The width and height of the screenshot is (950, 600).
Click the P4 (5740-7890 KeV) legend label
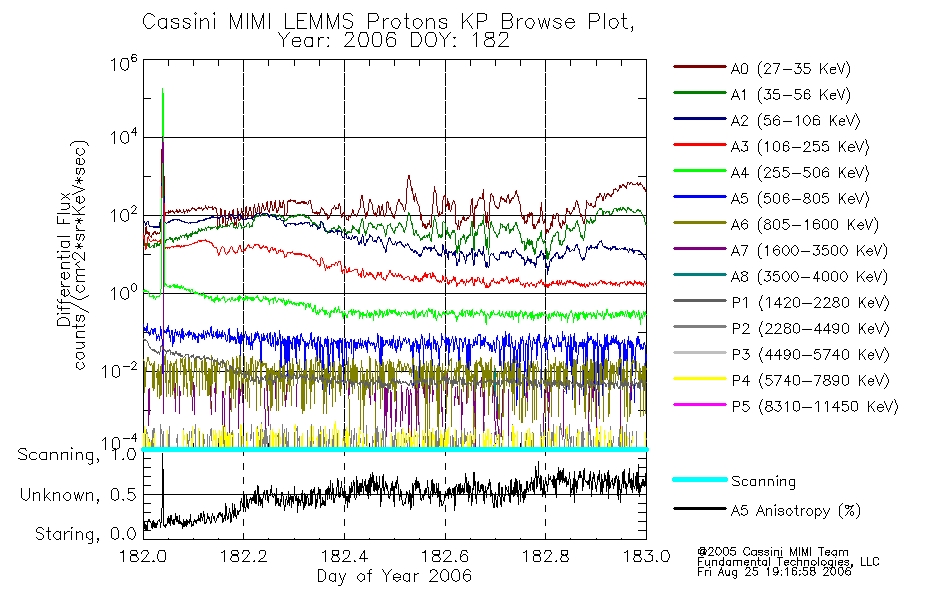[x=810, y=381]
